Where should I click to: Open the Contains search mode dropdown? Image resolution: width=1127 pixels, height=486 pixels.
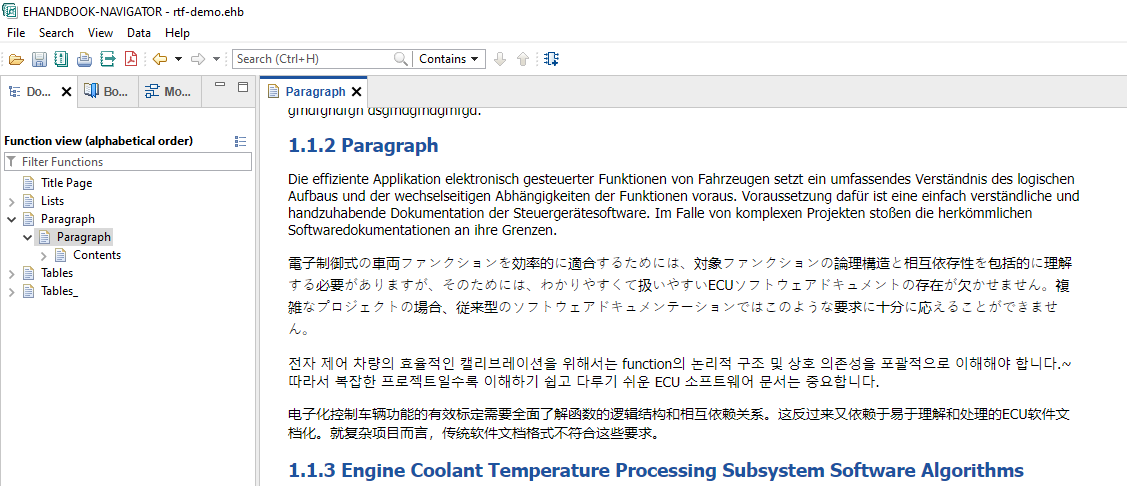(x=448, y=59)
